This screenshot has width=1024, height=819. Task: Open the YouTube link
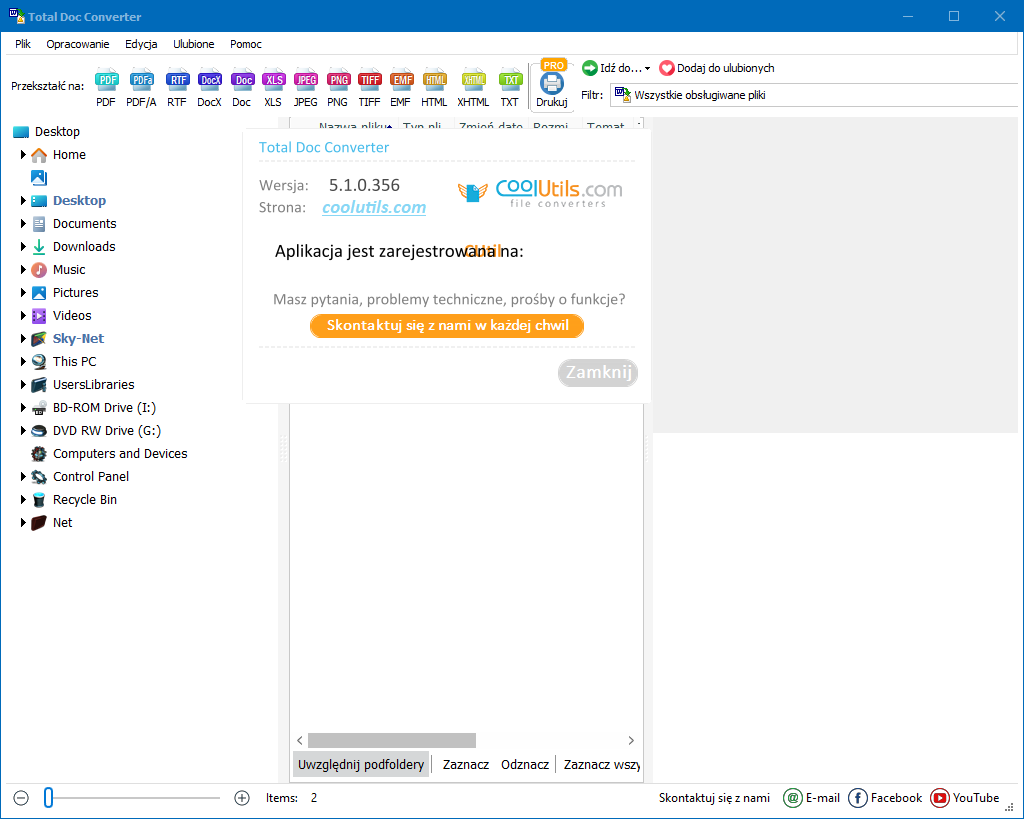pyautogui.click(x=965, y=797)
